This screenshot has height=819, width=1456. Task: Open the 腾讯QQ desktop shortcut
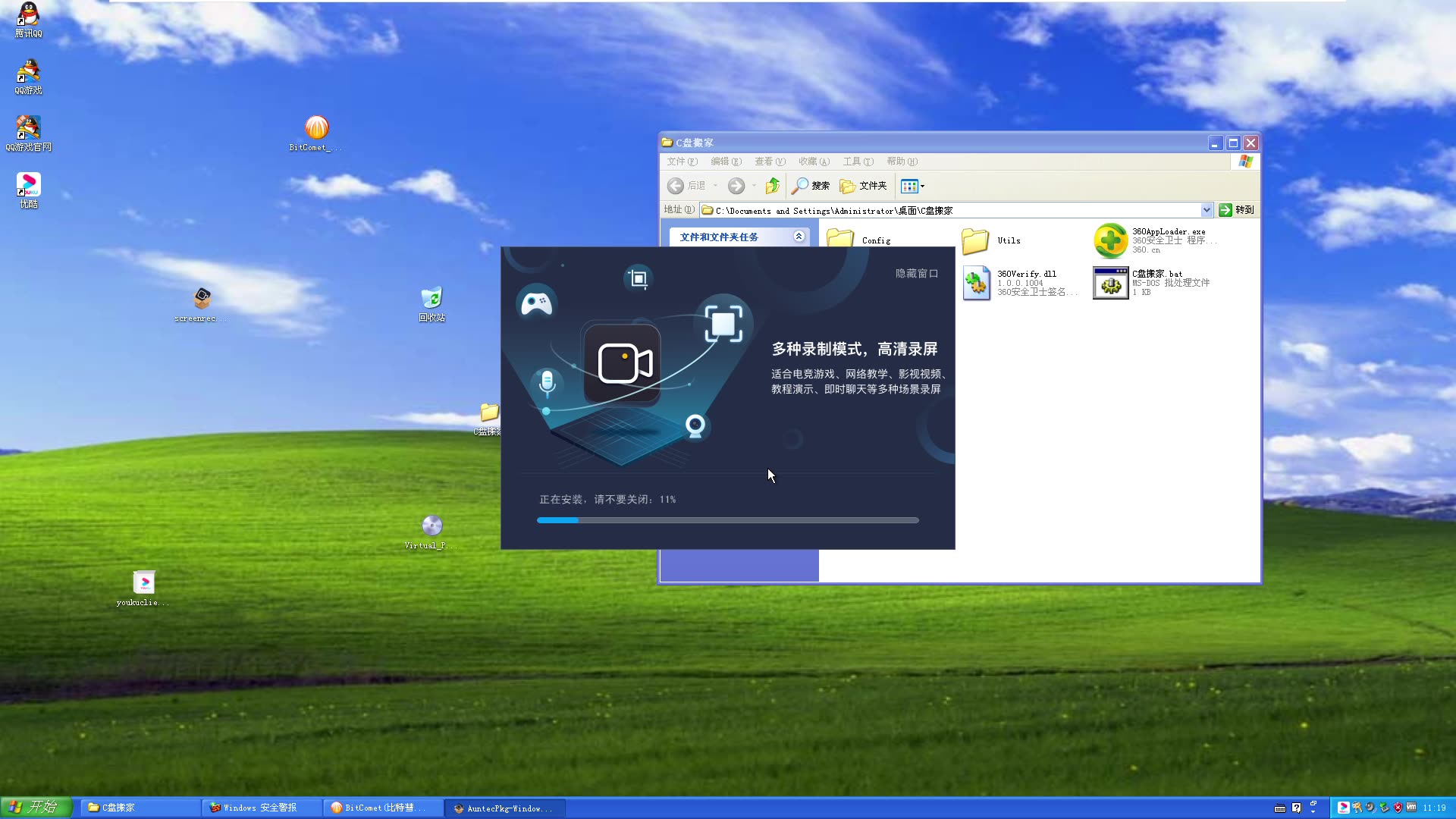(x=28, y=15)
